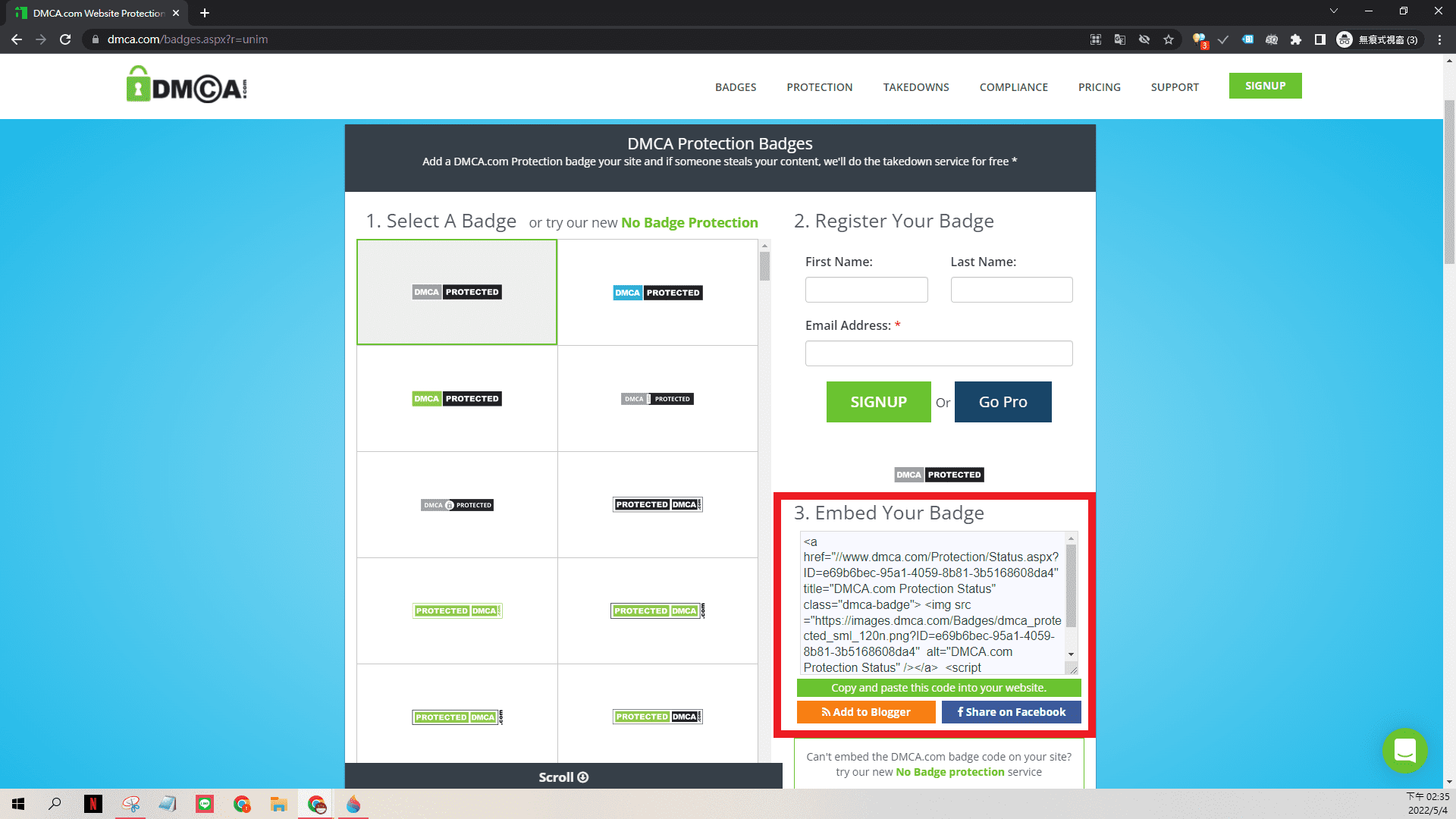
Task: Open LINE app from taskbar
Action: (x=205, y=804)
